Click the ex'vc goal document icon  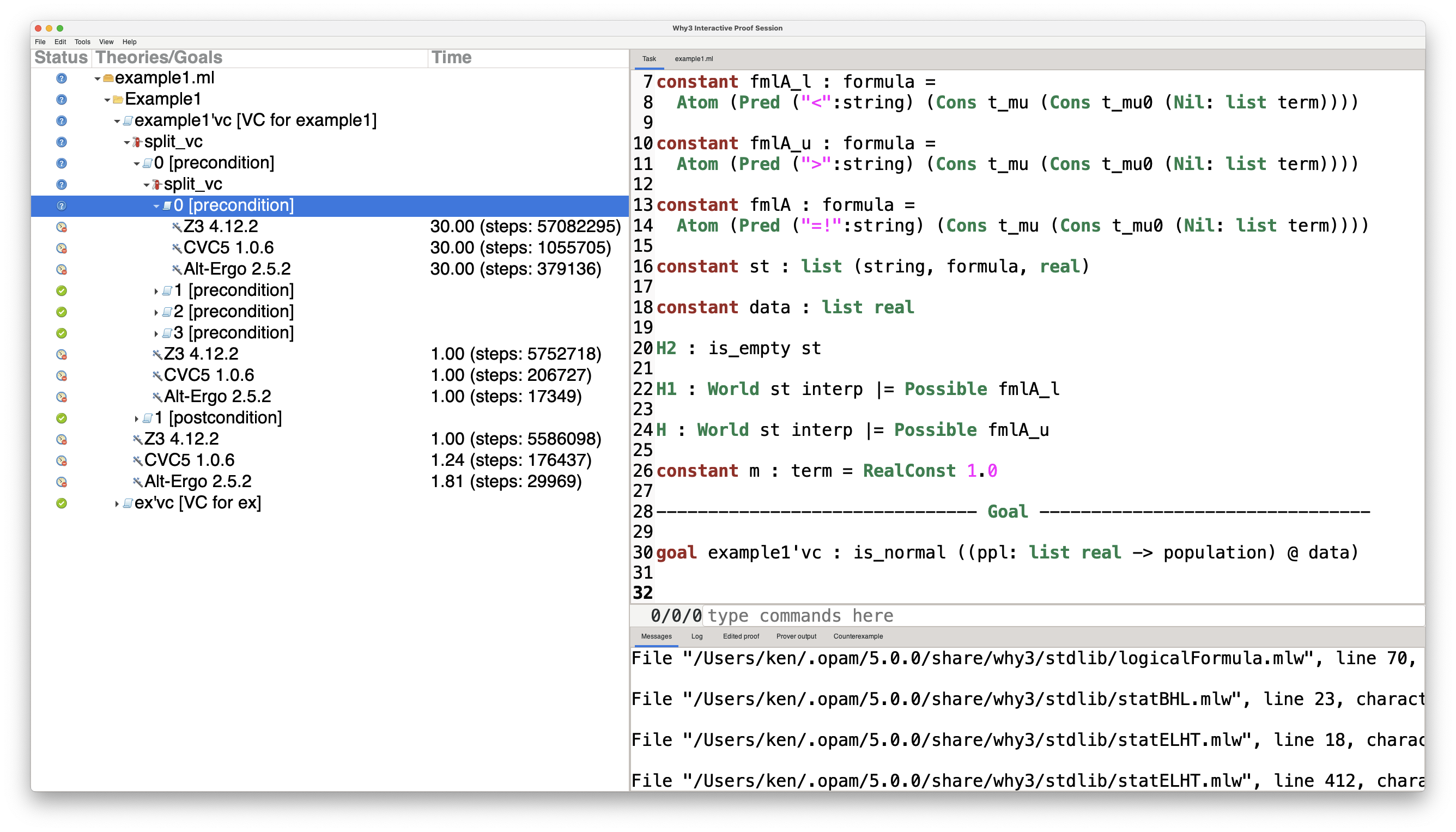[128, 503]
